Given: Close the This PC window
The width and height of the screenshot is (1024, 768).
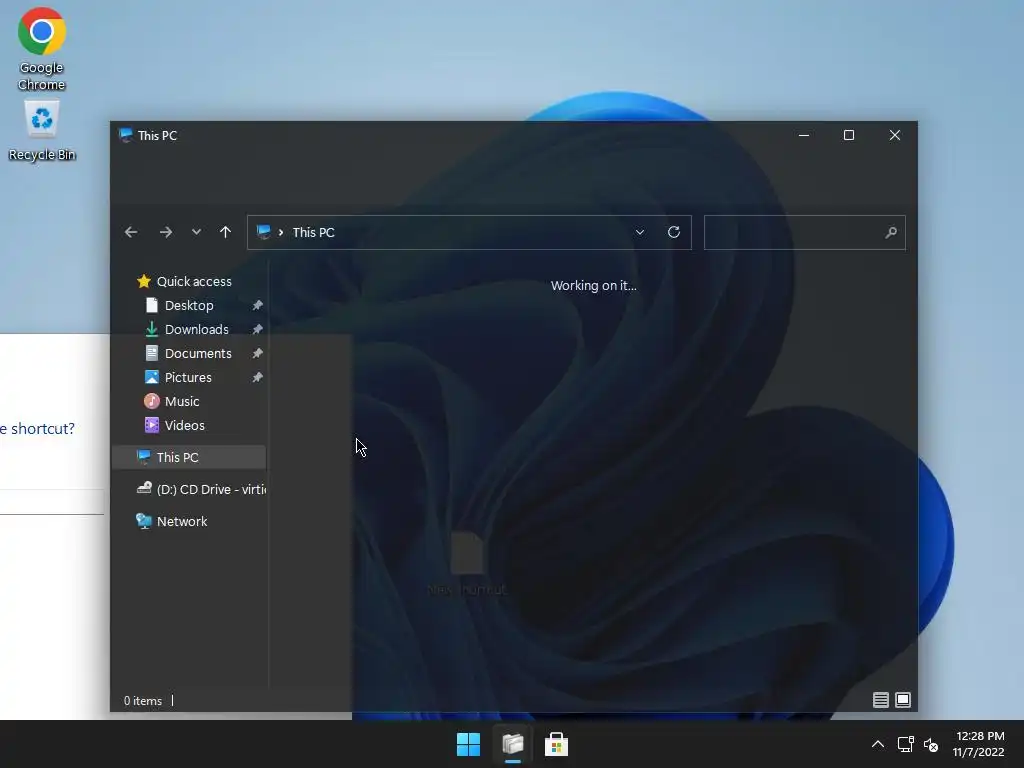Looking at the screenshot, I should pyautogui.click(x=895, y=135).
